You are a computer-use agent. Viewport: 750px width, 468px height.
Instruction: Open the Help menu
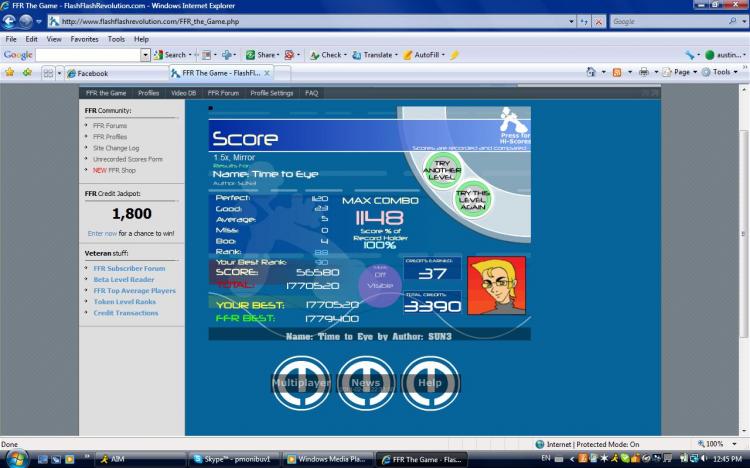click(x=141, y=39)
